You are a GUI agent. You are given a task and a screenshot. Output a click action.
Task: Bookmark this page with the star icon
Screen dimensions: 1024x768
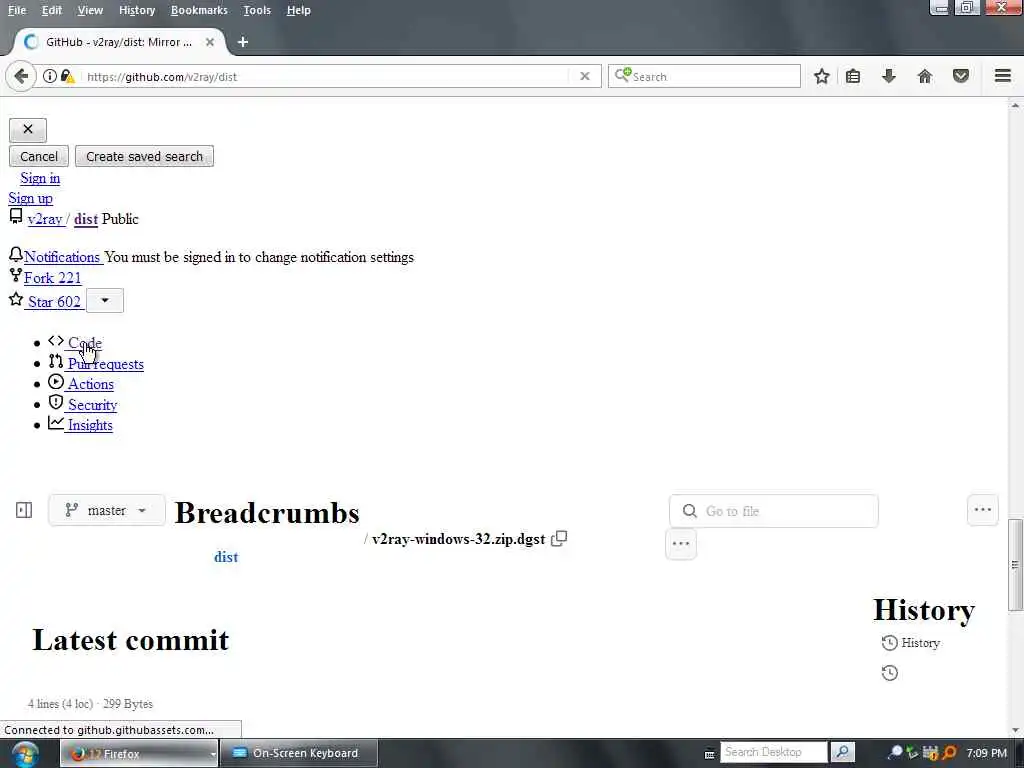pos(822,76)
